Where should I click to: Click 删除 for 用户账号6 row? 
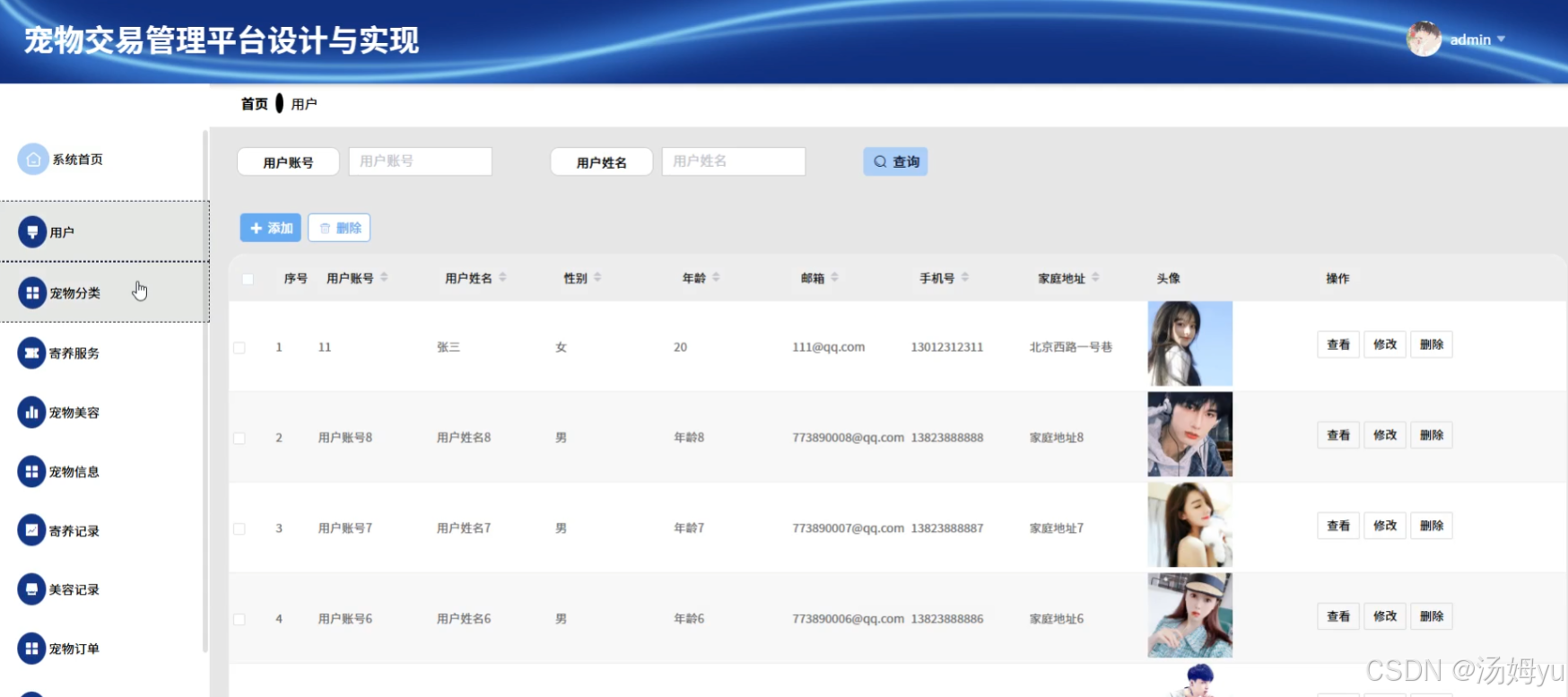pos(1432,616)
